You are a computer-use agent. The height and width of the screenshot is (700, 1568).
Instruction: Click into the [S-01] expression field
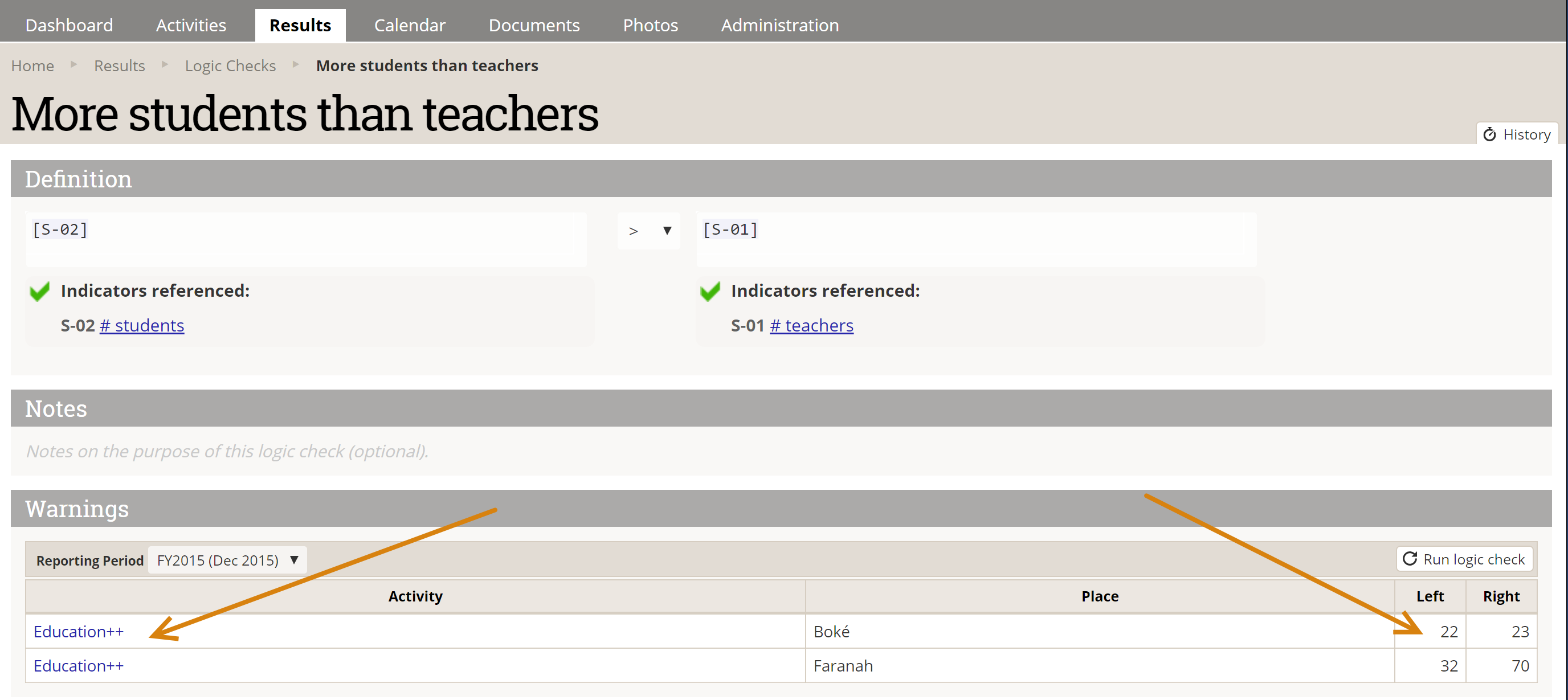(974, 239)
